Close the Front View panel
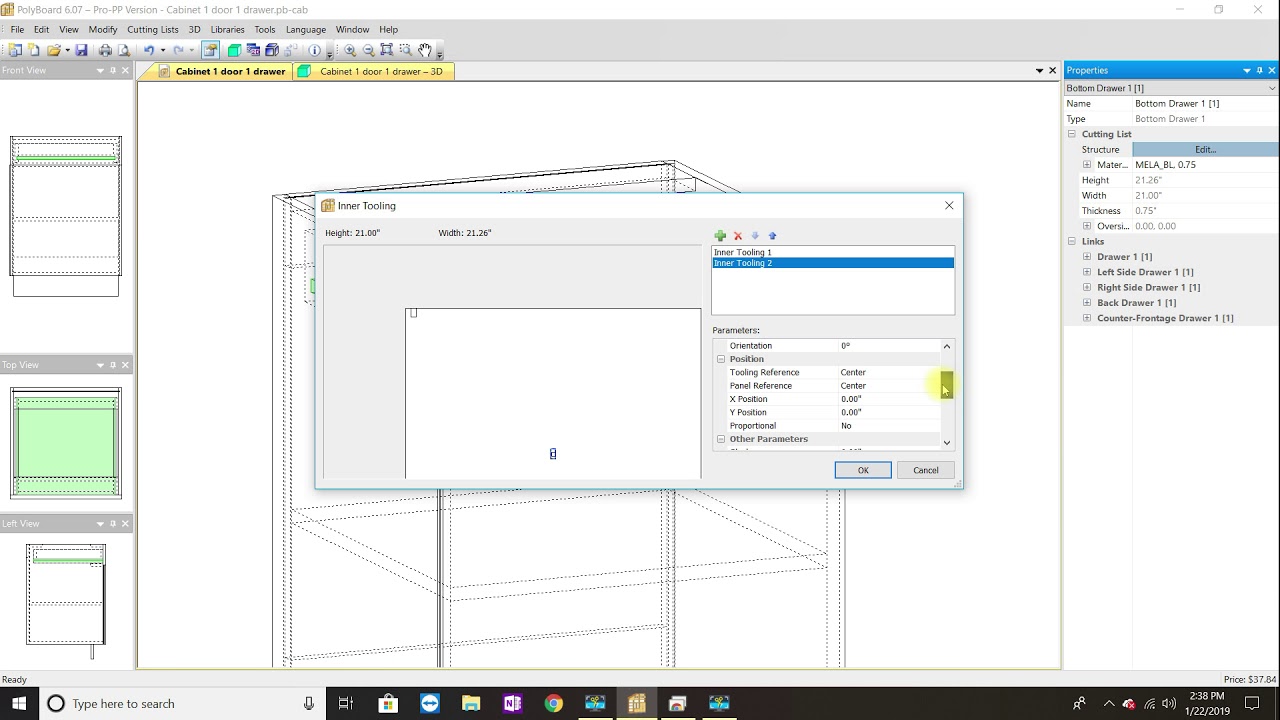 pyautogui.click(x=127, y=71)
